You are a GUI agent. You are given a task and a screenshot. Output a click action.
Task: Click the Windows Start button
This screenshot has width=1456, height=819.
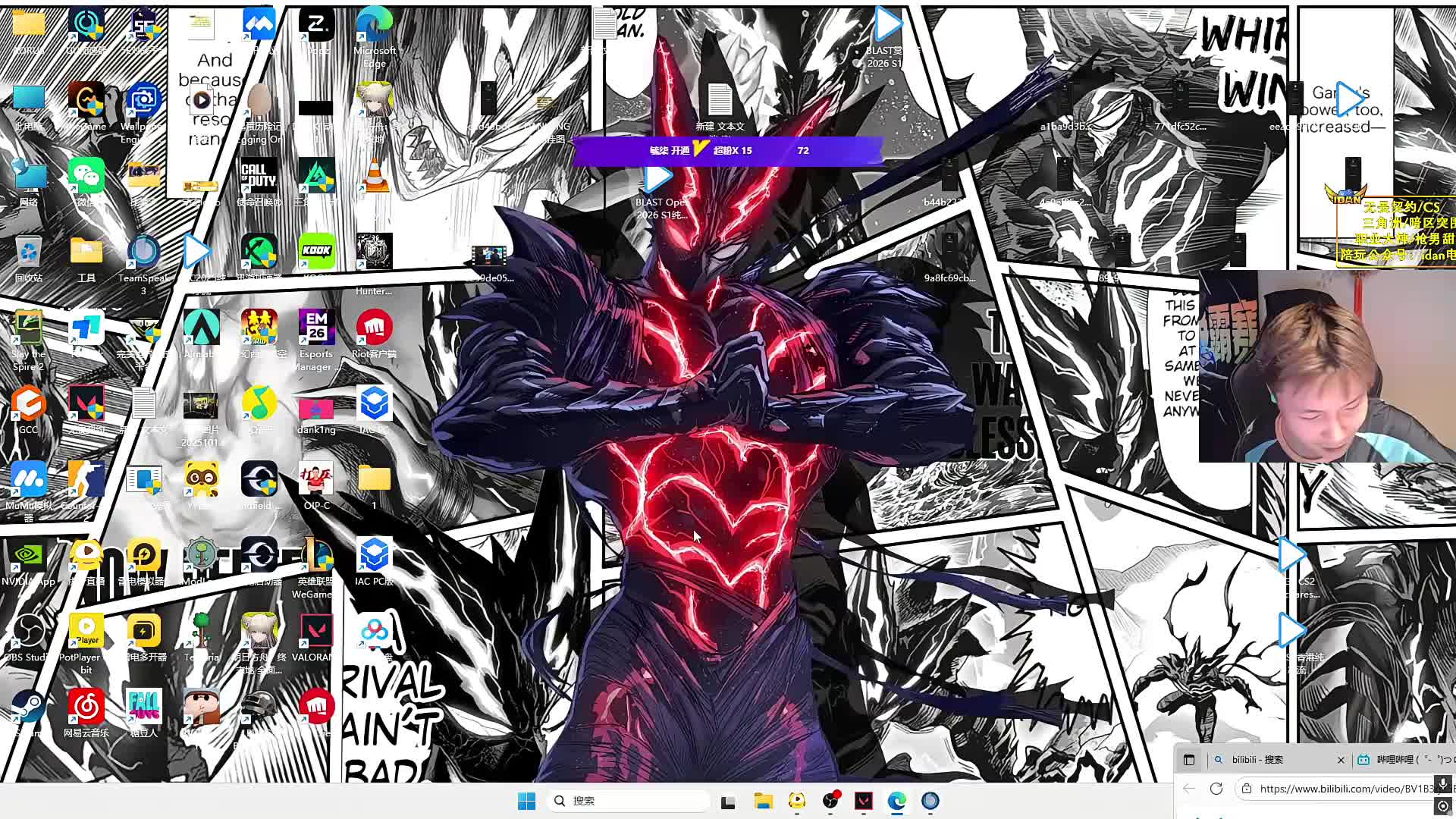click(526, 801)
